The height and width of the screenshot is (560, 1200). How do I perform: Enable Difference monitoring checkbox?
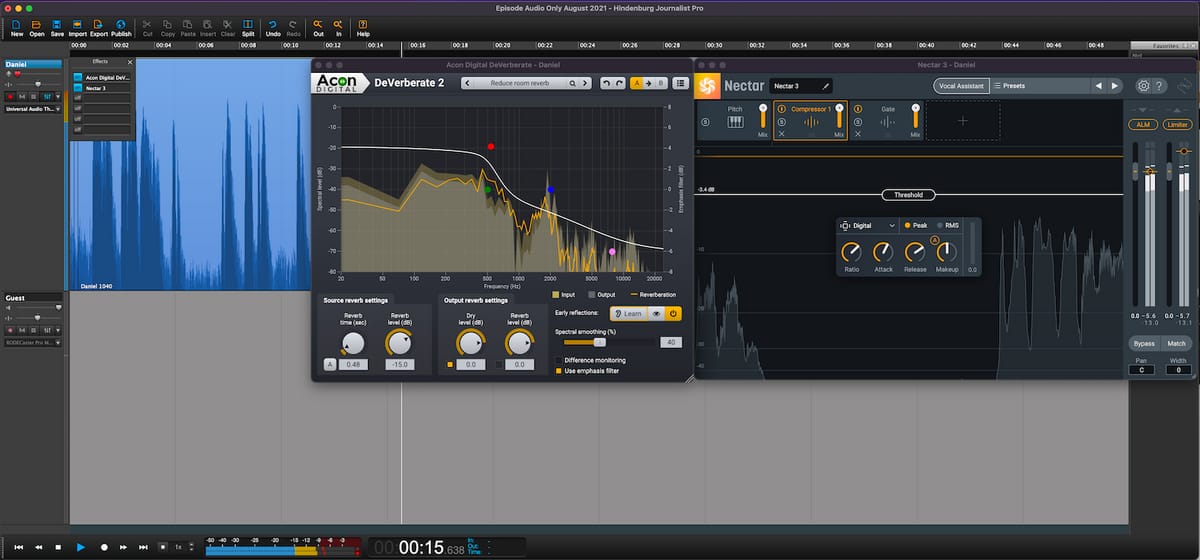pyautogui.click(x=559, y=360)
